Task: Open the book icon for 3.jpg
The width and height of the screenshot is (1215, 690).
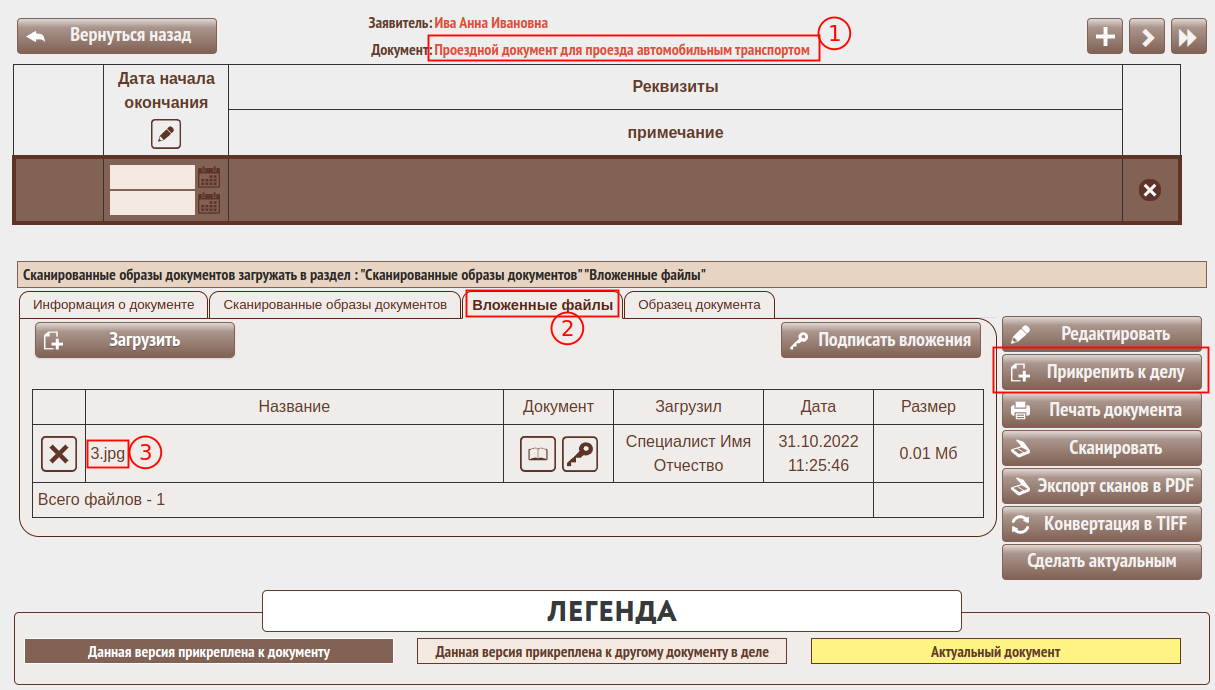Action: coord(538,454)
